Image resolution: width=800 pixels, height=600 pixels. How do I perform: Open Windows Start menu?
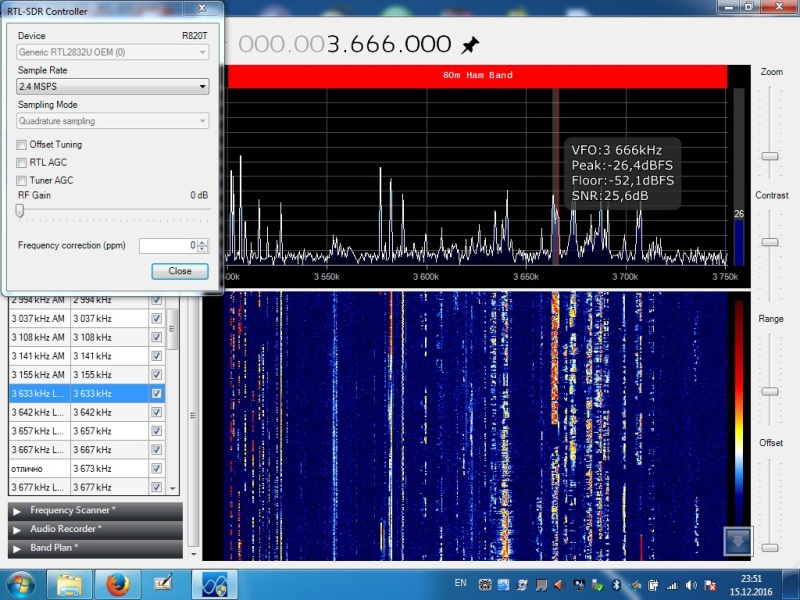coord(21,585)
